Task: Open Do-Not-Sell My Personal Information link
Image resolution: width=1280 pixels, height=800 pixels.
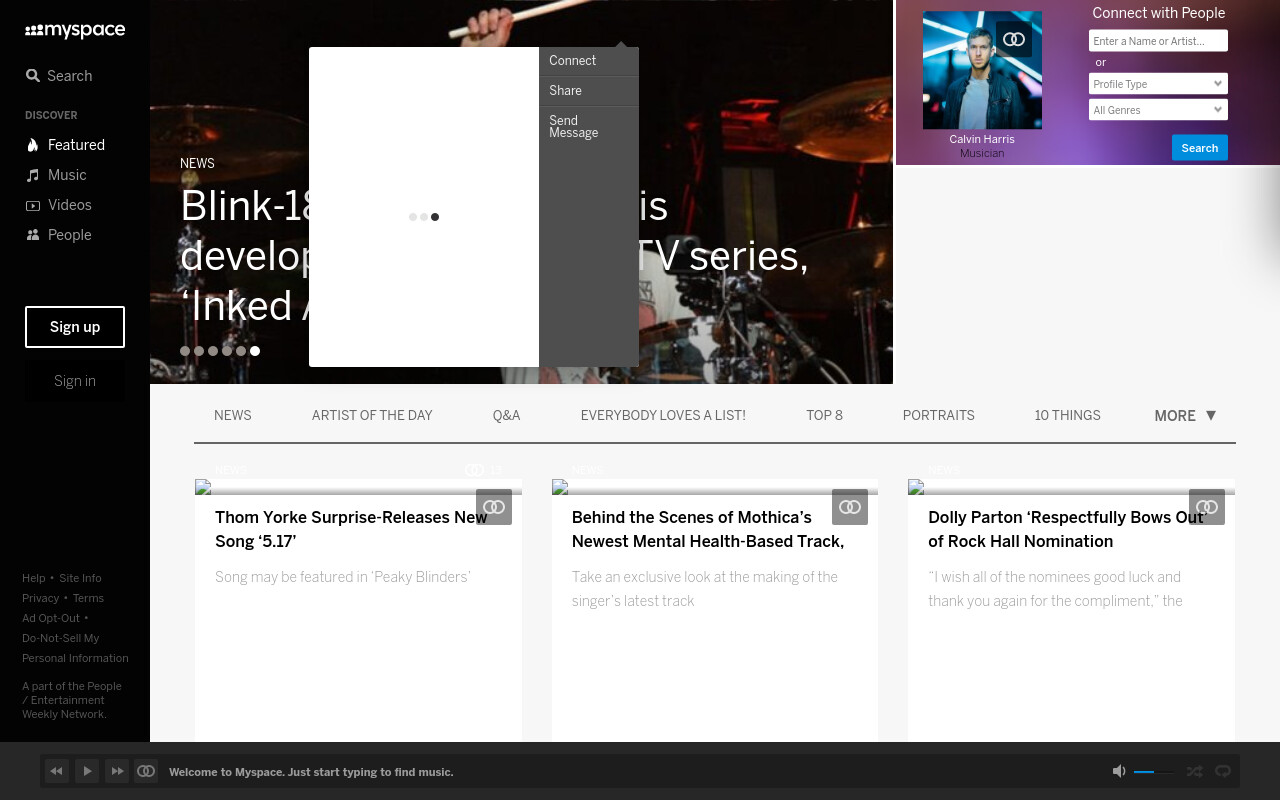Action: (x=75, y=649)
